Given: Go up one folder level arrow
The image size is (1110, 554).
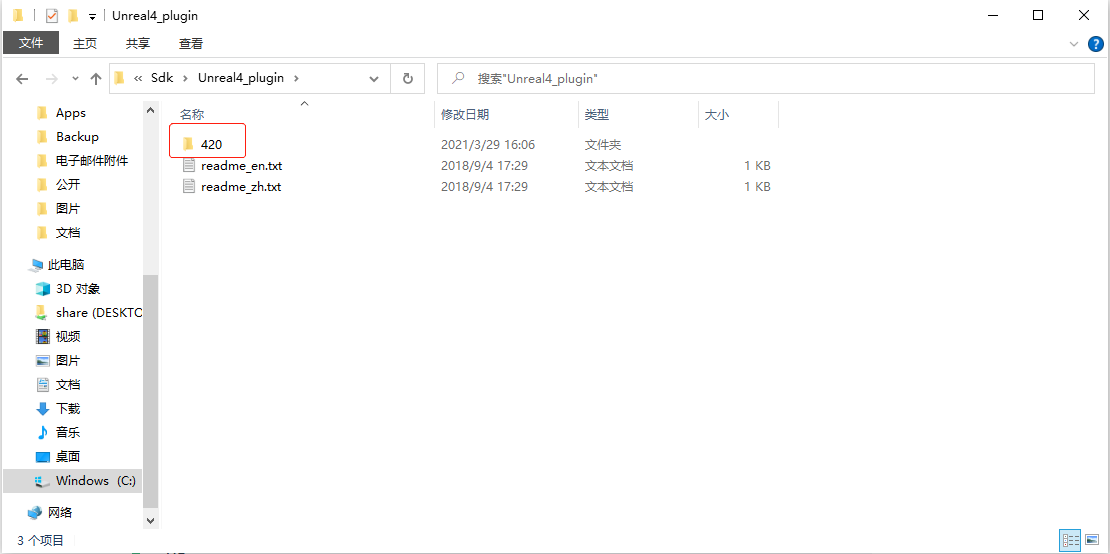Looking at the screenshot, I should click(96, 79).
